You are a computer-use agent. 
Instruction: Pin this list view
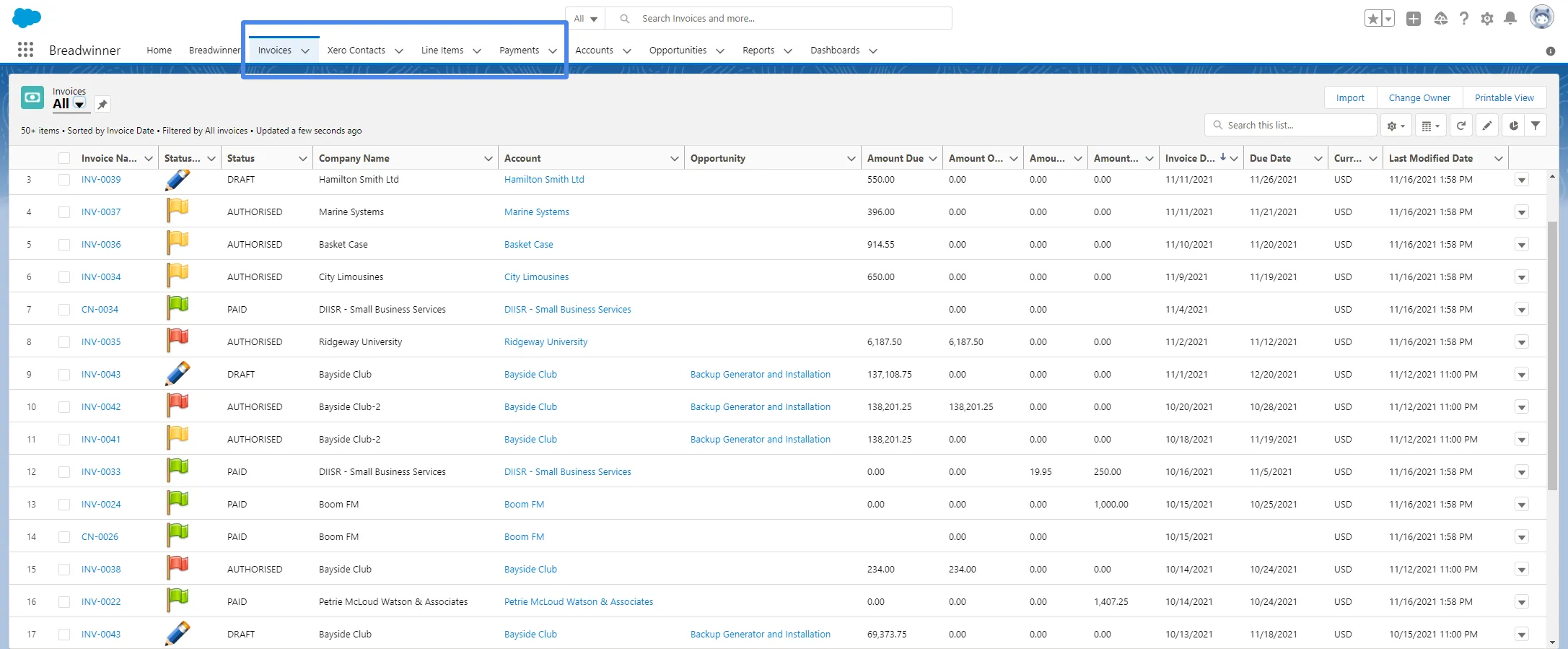[102, 105]
